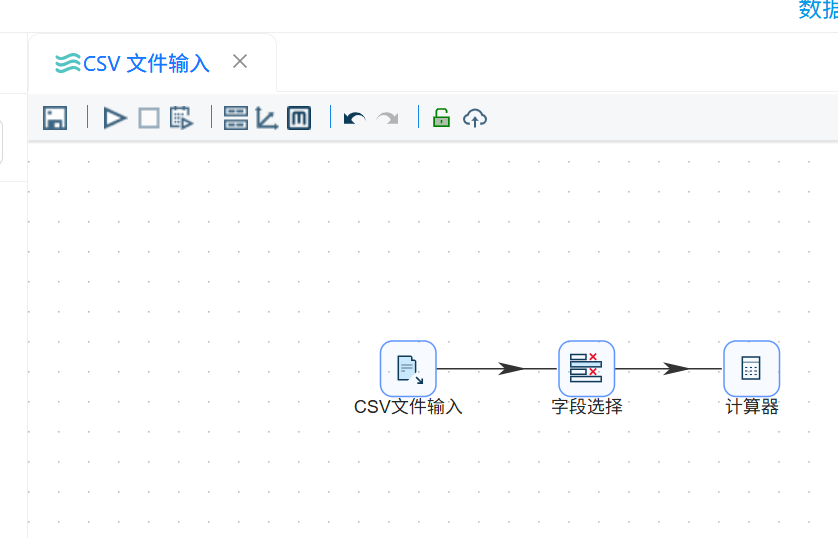Viewport: 838px width, 538px height.
Task: Click the square M toolbar icon
Action: [x=299, y=118]
